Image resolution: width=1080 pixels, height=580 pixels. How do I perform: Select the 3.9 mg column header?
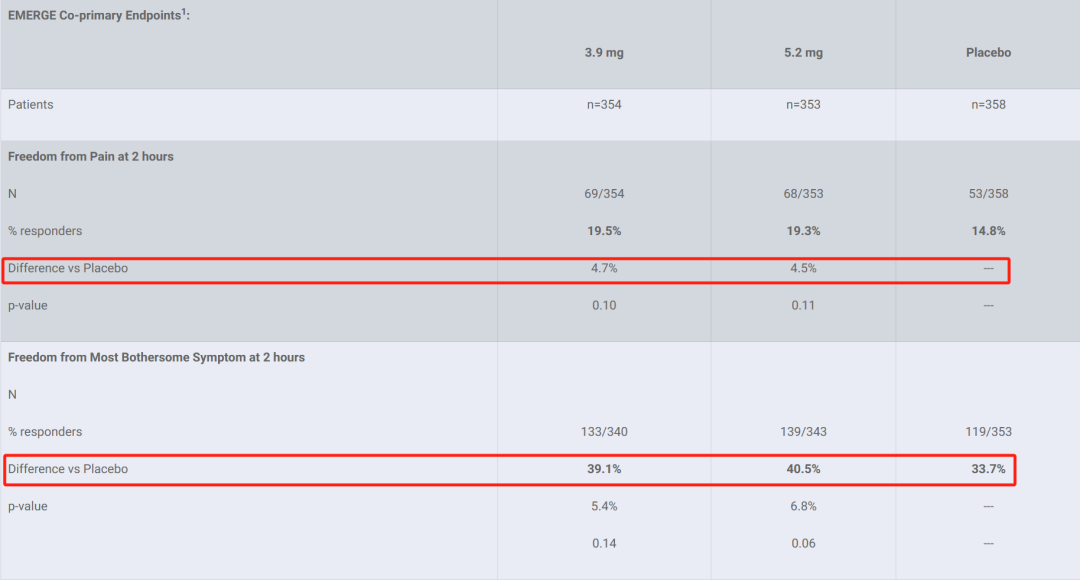(604, 53)
